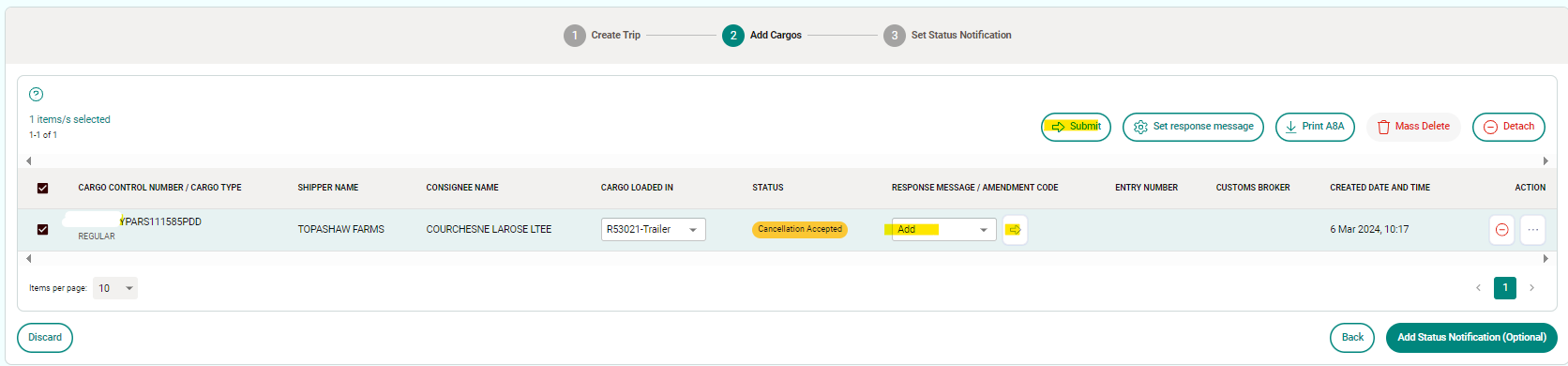The width and height of the screenshot is (1568, 366).
Task: Go to previous page arrow
Action: click(x=1478, y=287)
